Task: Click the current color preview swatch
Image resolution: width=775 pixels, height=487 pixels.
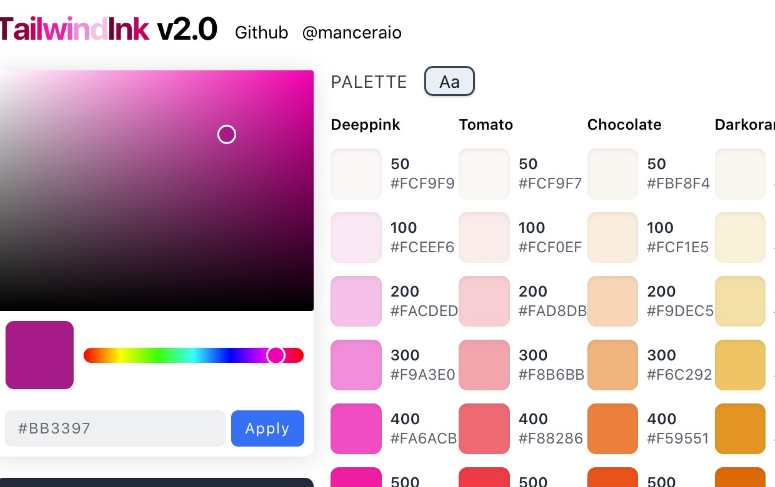Action: coord(40,355)
